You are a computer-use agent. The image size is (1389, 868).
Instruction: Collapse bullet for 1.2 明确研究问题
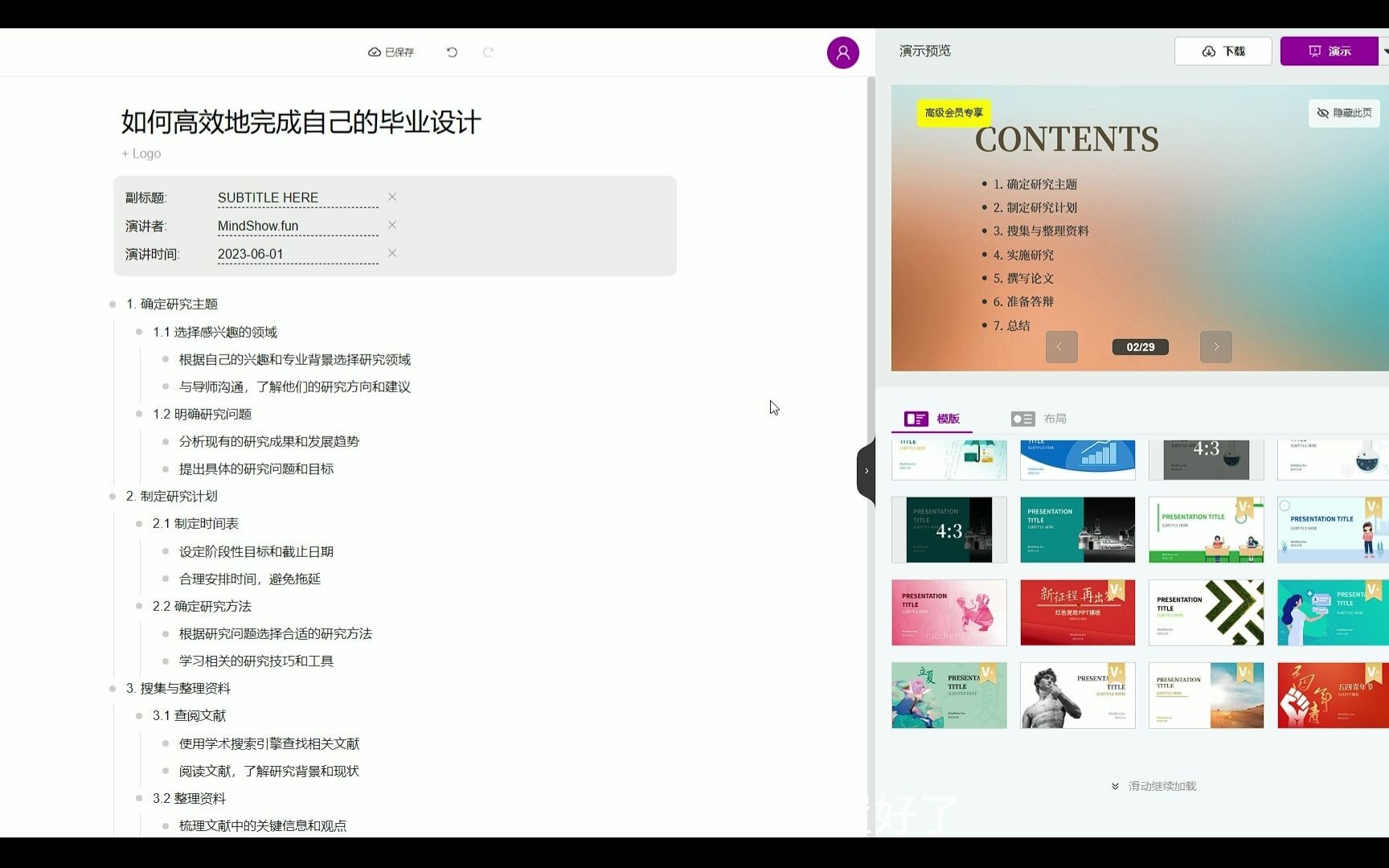pyautogui.click(x=139, y=414)
